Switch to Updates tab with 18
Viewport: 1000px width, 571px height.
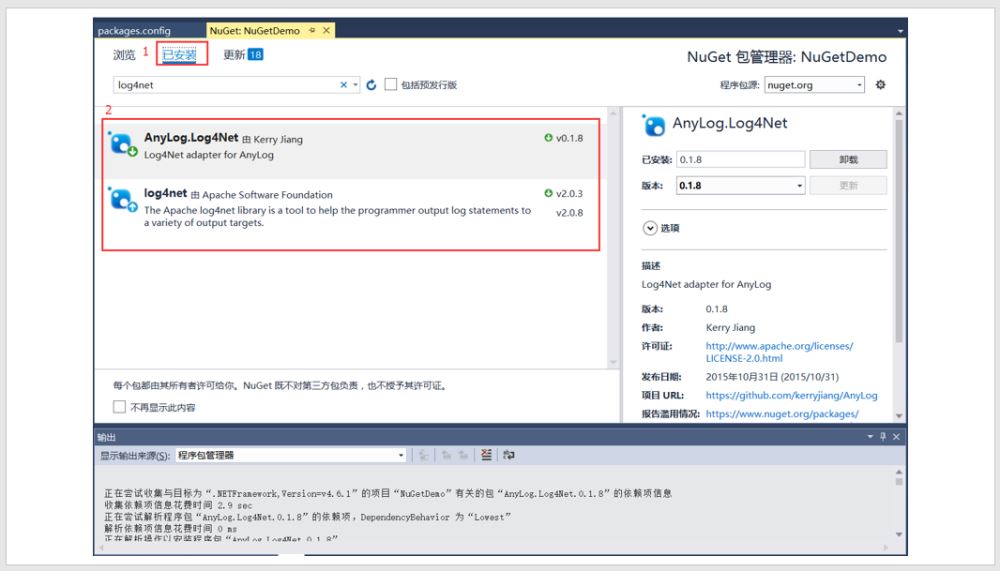click(x=243, y=55)
